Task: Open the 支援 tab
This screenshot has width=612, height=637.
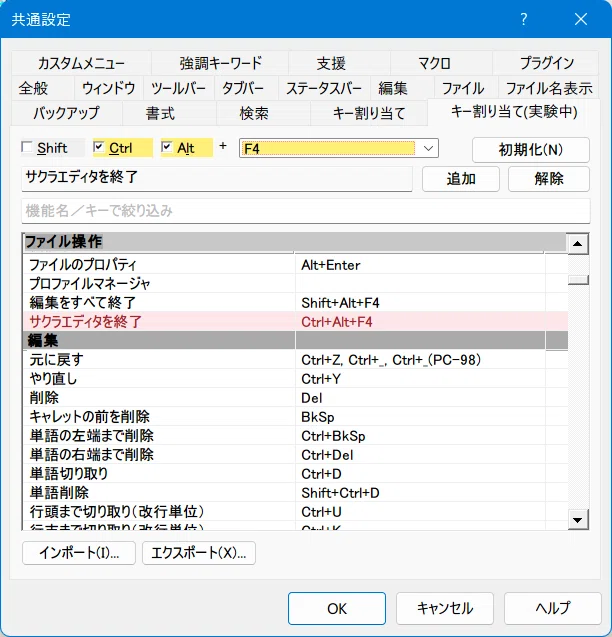Action: pos(331,63)
